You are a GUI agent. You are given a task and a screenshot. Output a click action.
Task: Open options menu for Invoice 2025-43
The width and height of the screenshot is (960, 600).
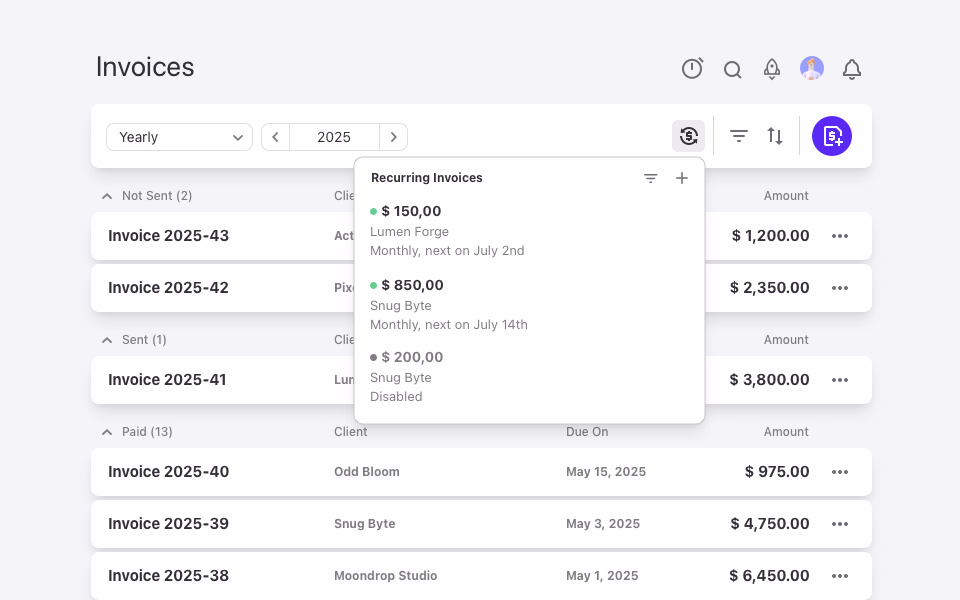point(840,236)
